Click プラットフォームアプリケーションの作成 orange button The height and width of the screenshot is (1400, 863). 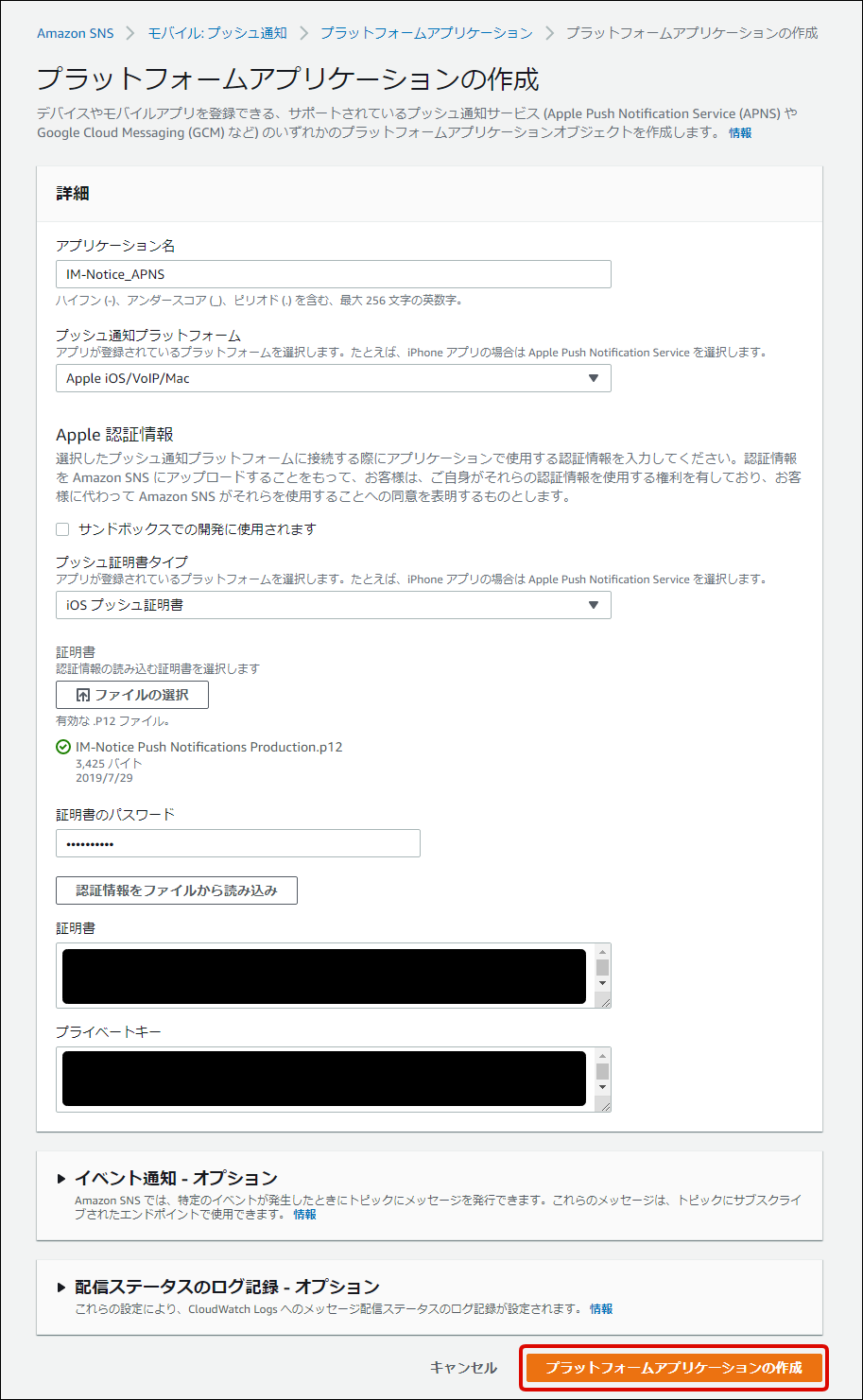pos(674,1368)
